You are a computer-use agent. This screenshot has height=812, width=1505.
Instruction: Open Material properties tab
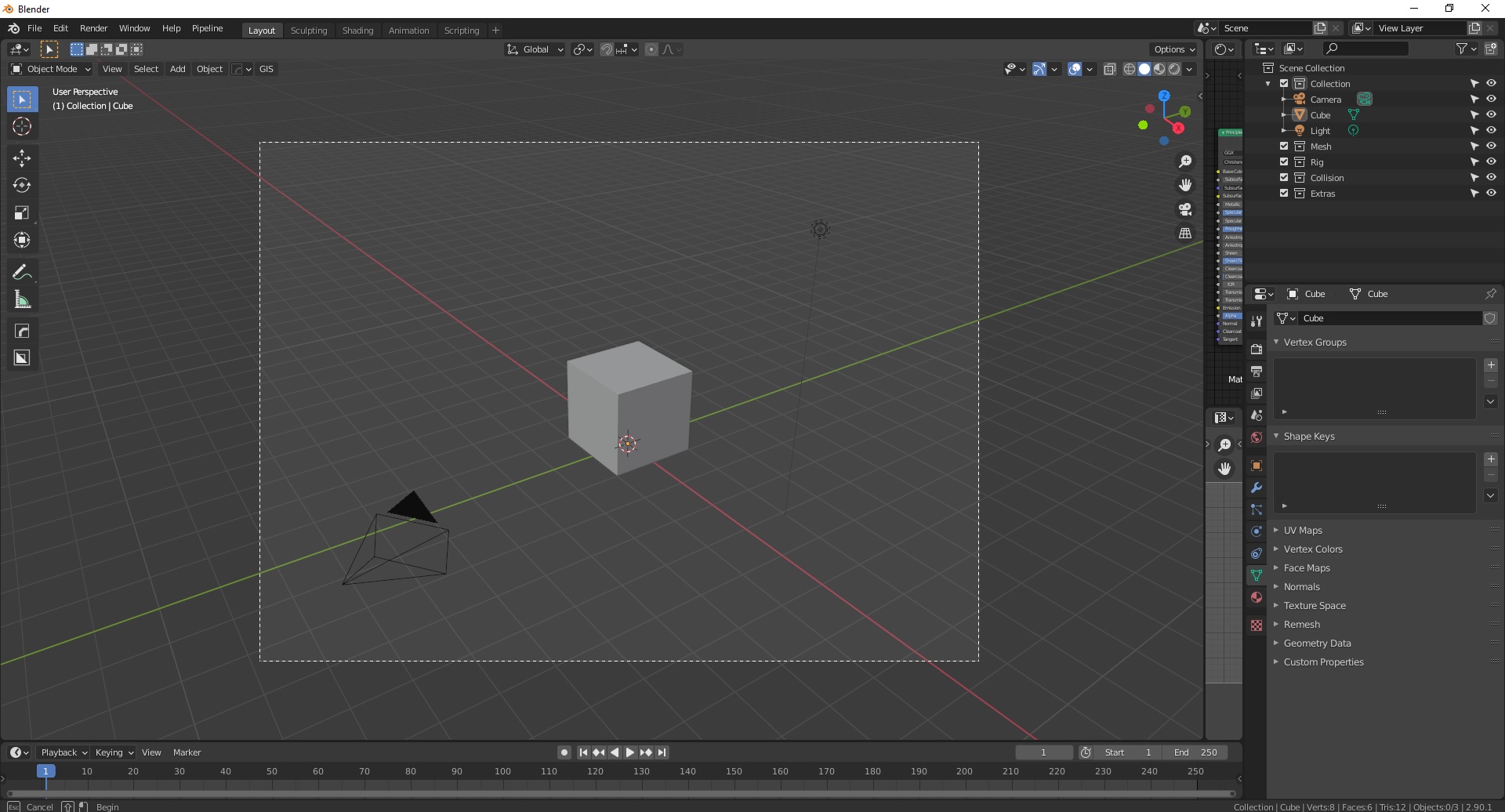(x=1257, y=597)
